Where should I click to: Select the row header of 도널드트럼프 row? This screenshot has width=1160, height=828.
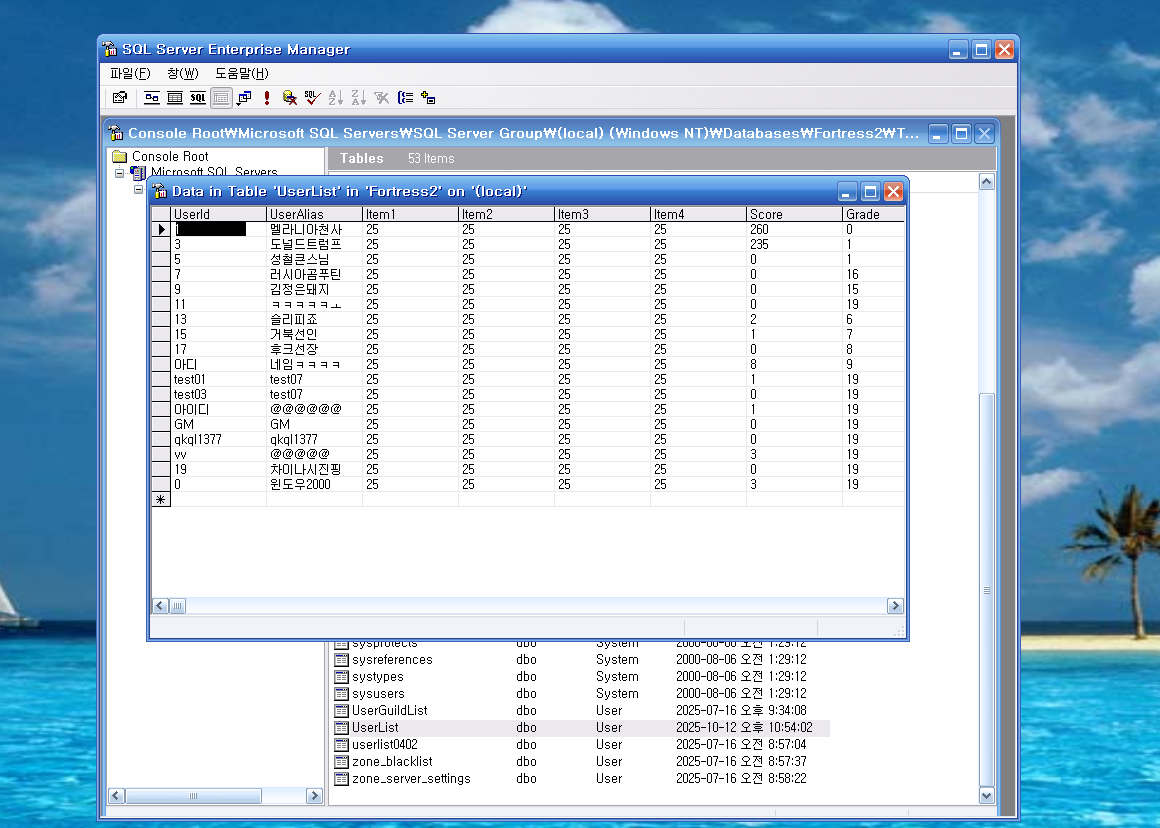(x=161, y=244)
